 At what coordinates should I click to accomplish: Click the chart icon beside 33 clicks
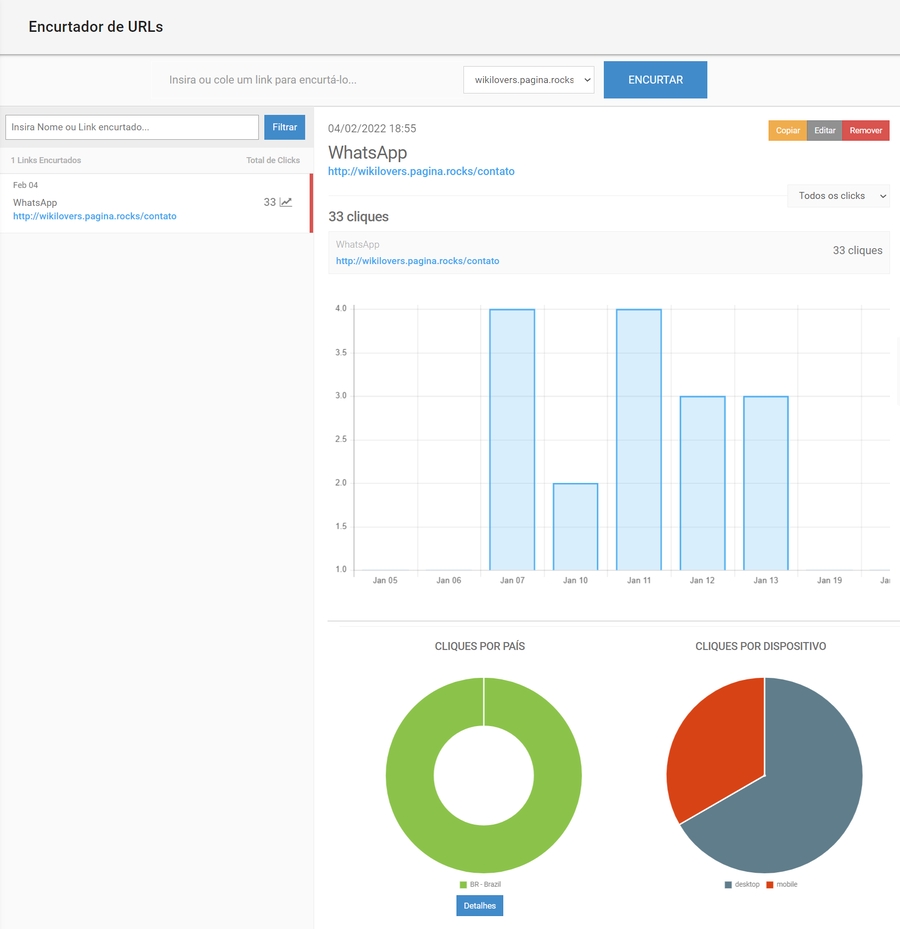click(x=286, y=202)
